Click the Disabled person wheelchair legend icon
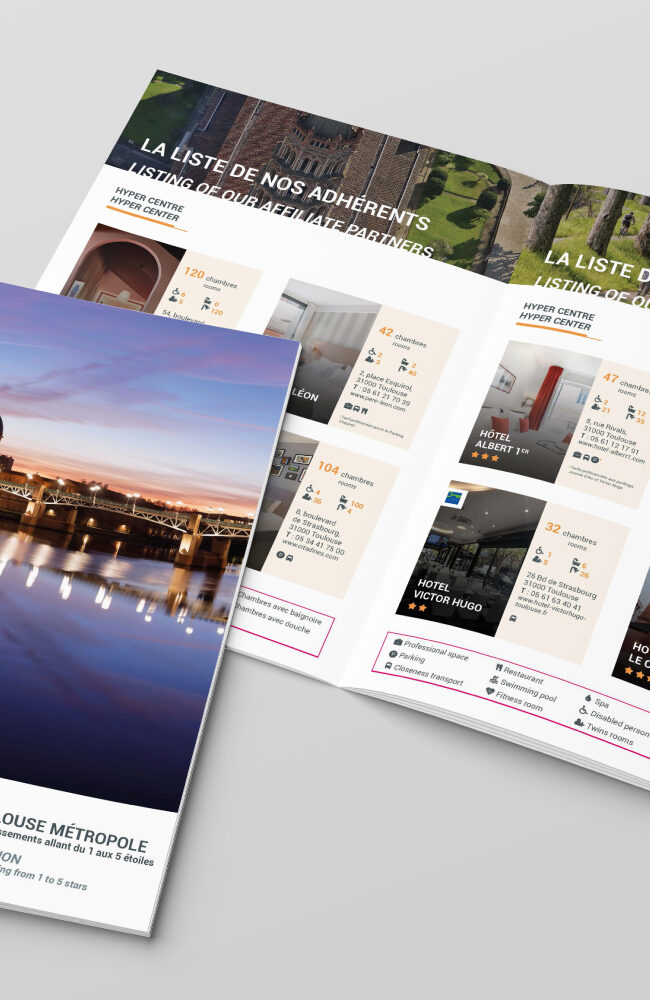The height and width of the screenshot is (1000, 650). coord(583,711)
